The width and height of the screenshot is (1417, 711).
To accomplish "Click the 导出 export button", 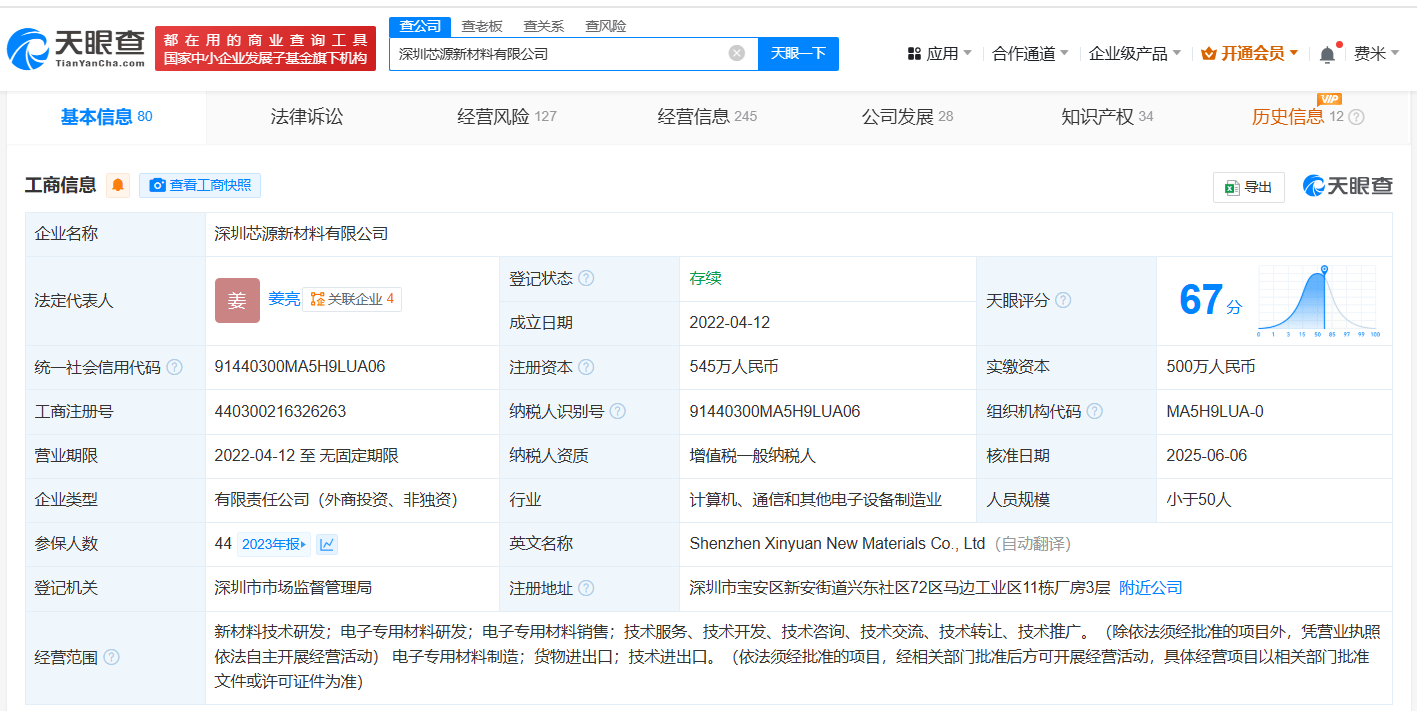I will coord(1249,187).
